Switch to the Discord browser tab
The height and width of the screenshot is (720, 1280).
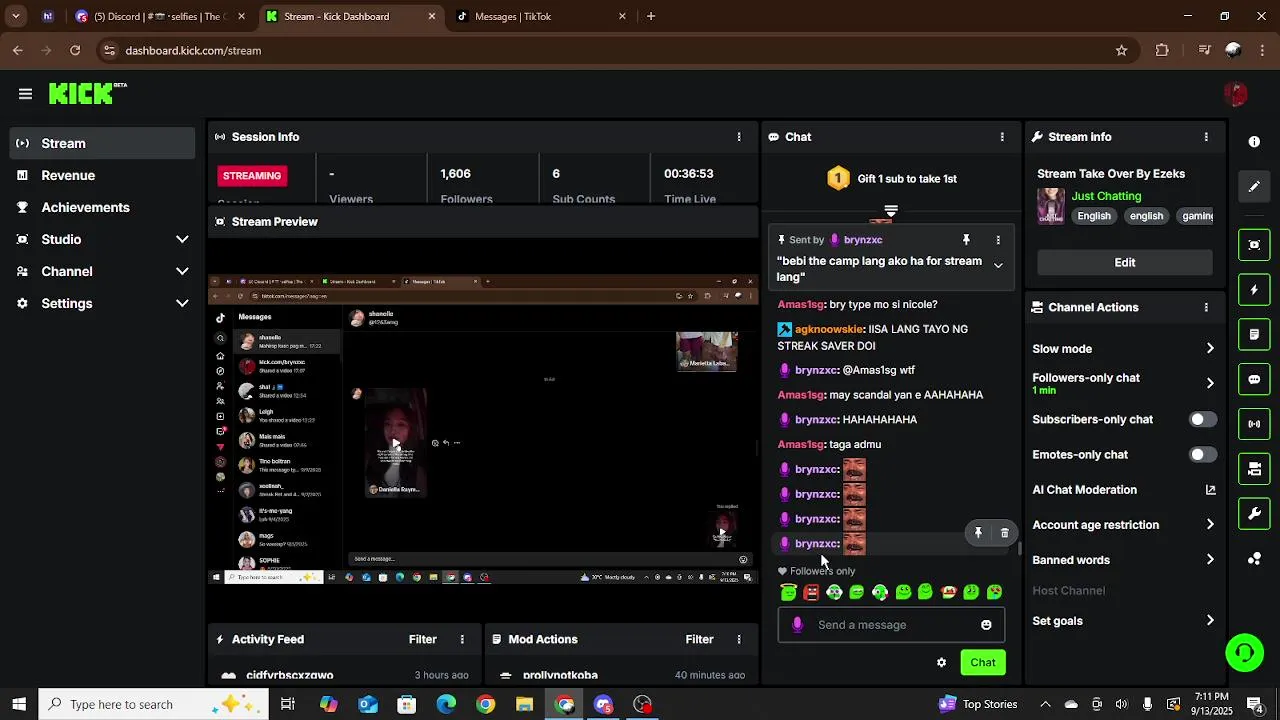[x=160, y=16]
